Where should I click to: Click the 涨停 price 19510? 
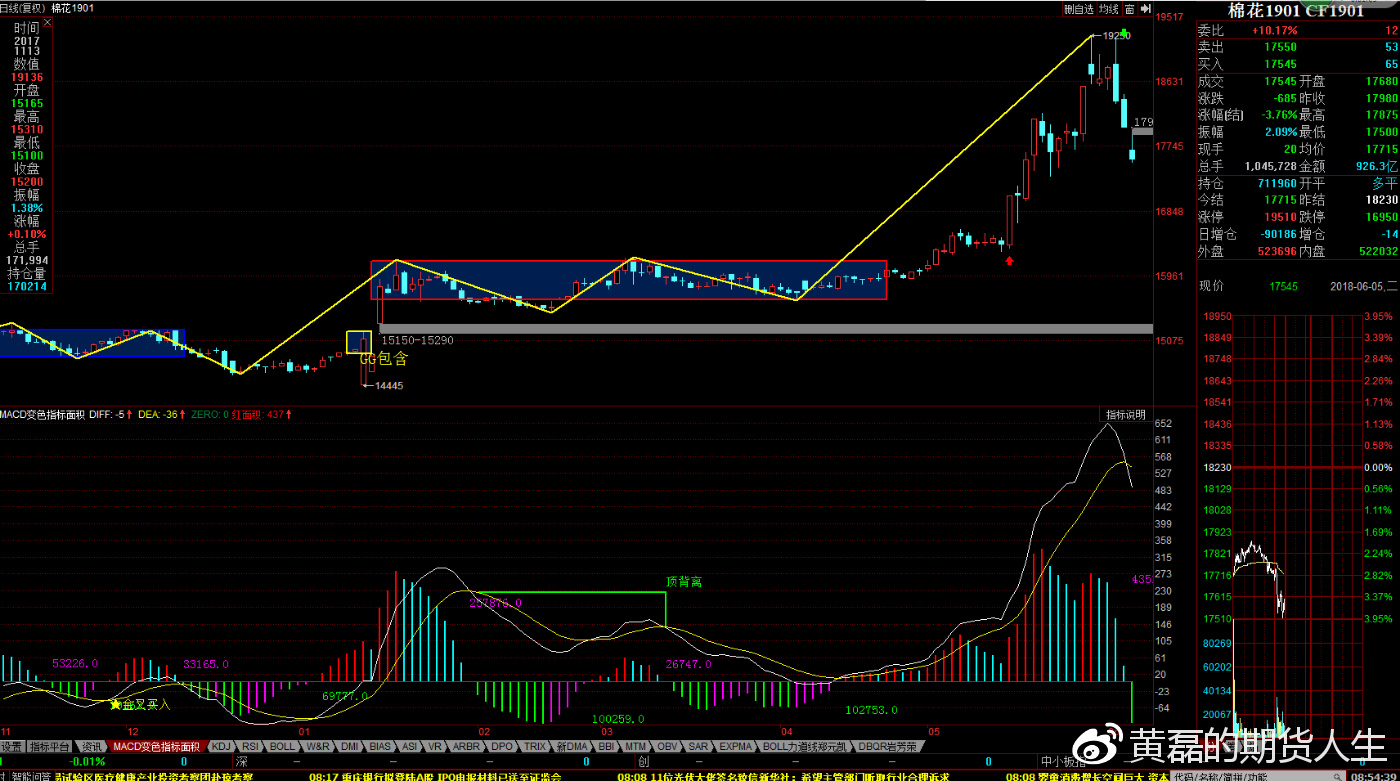1280,217
